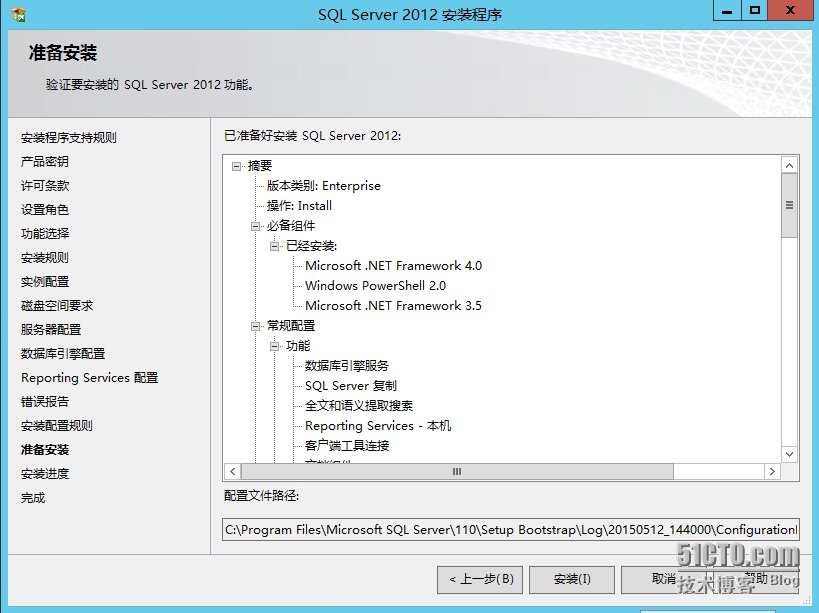Click the horizontal scrollbar thumb
The height and width of the screenshot is (613, 819).
coord(457,471)
